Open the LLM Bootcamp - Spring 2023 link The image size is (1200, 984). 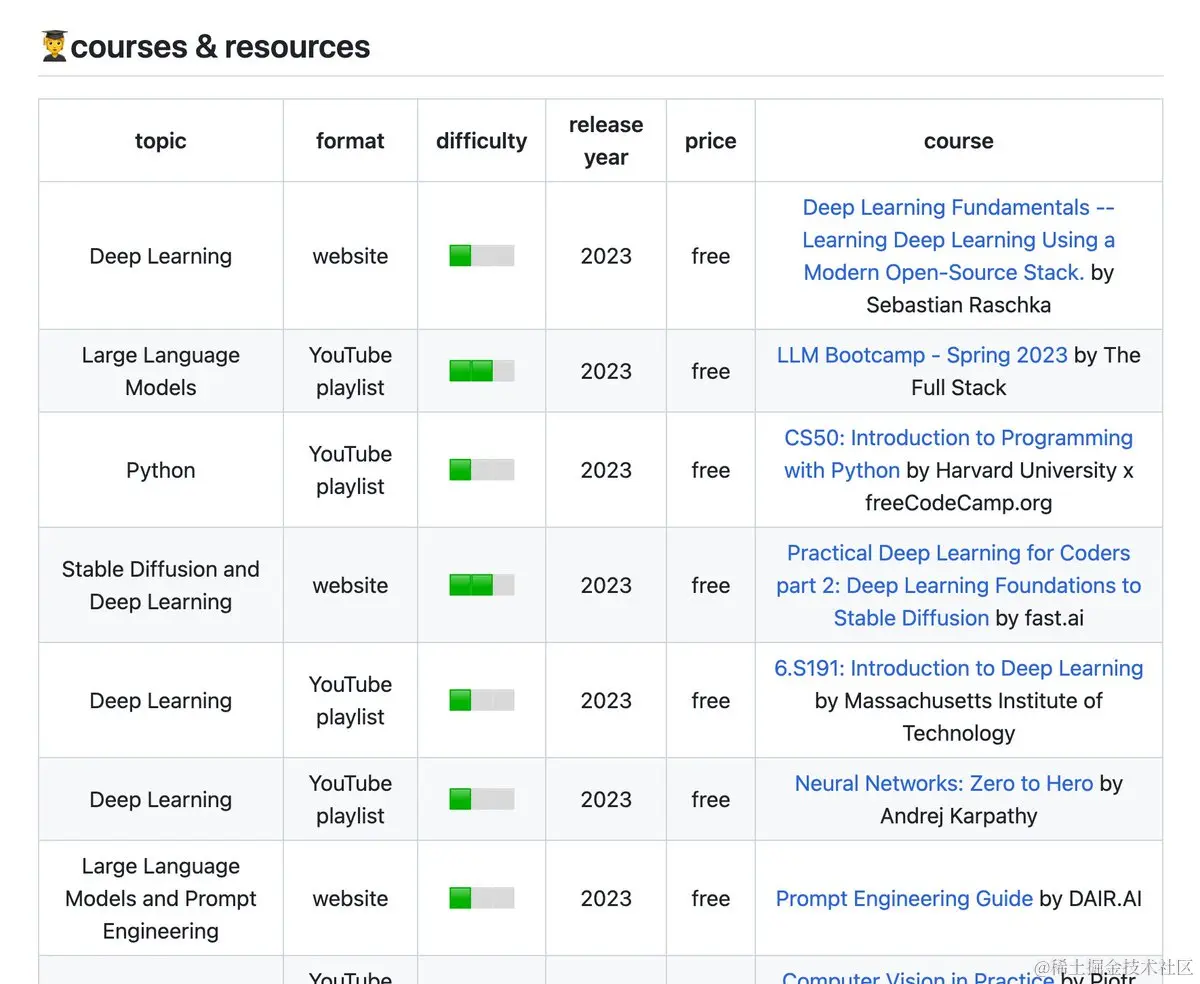click(921, 355)
